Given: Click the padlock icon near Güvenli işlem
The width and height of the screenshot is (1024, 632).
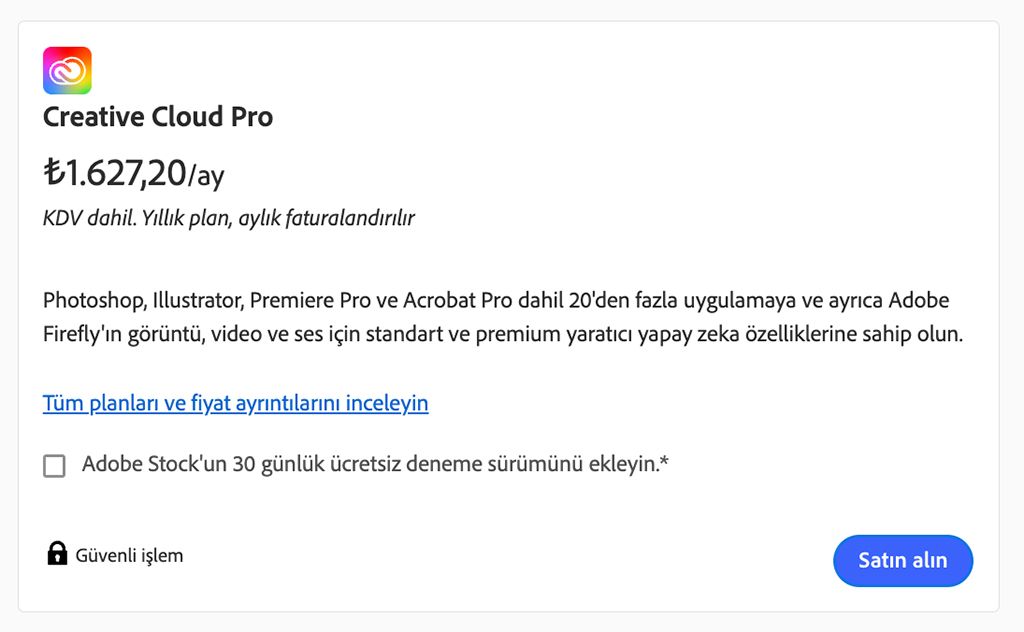Looking at the screenshot, I should coord(57,554).
